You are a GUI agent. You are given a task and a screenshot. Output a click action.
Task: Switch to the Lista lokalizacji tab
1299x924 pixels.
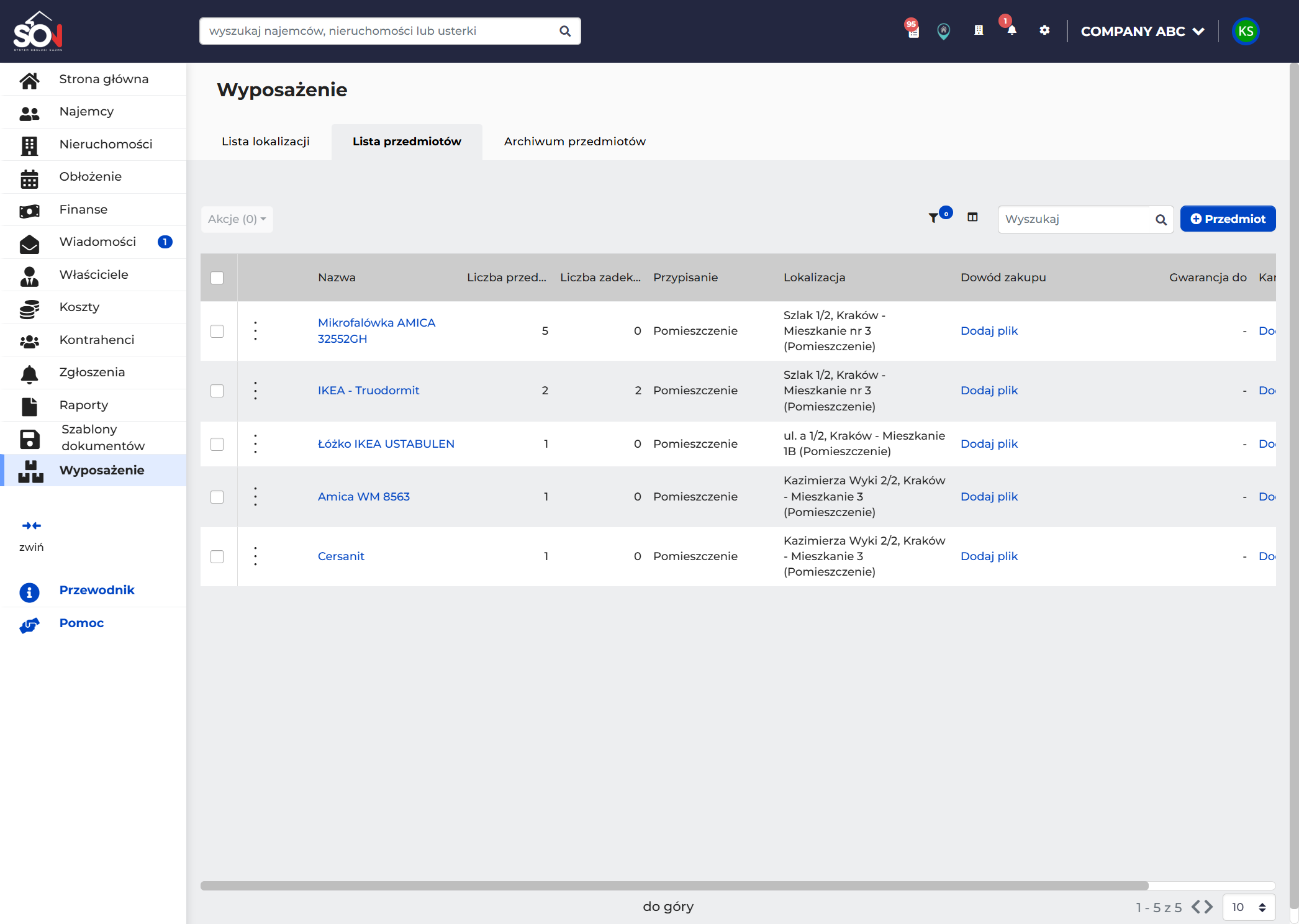pos(266,142)
